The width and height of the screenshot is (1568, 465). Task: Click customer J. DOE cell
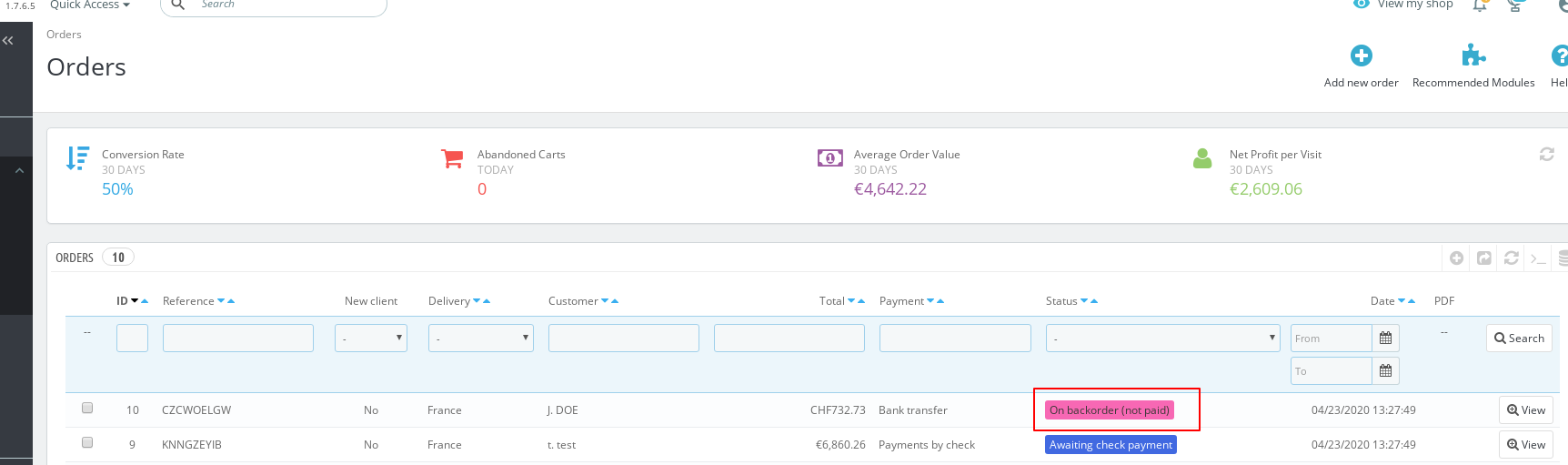click(x=562, y=410)
